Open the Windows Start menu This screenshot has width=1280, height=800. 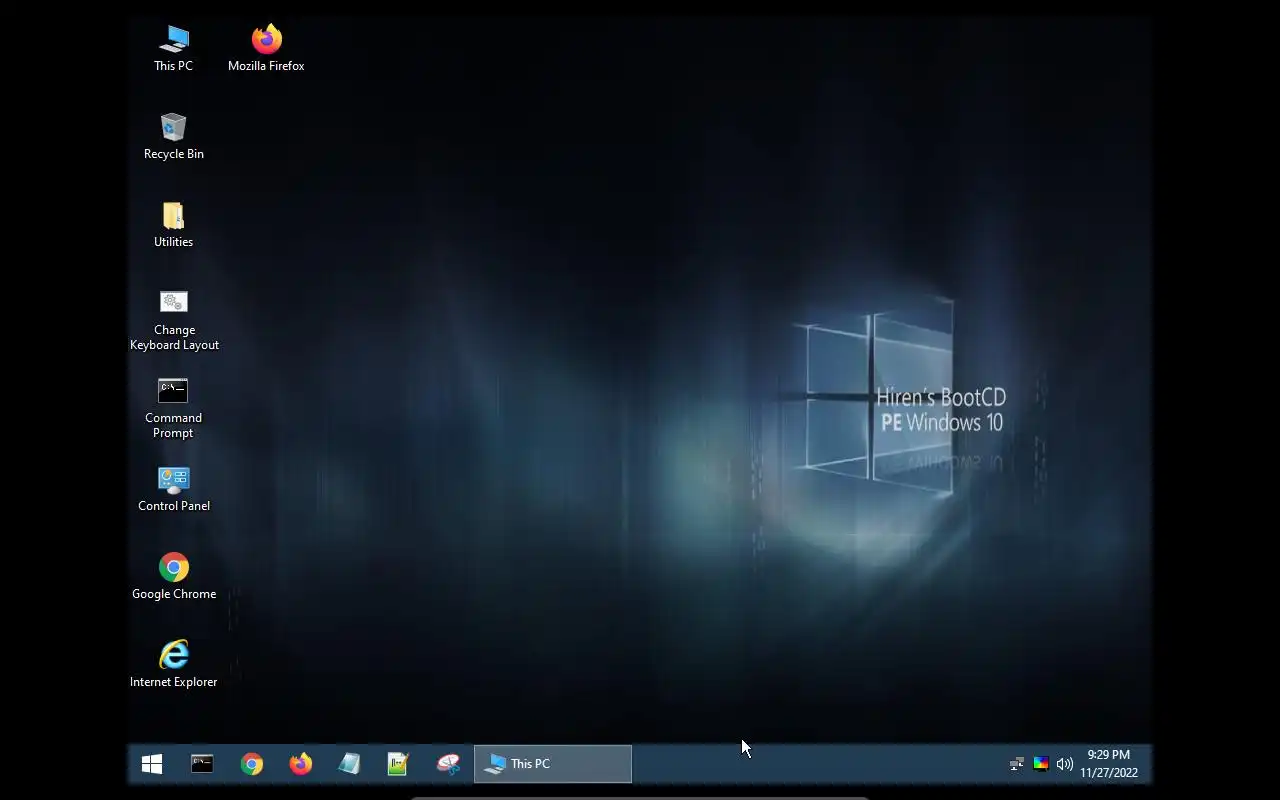(x=152, y=764)
